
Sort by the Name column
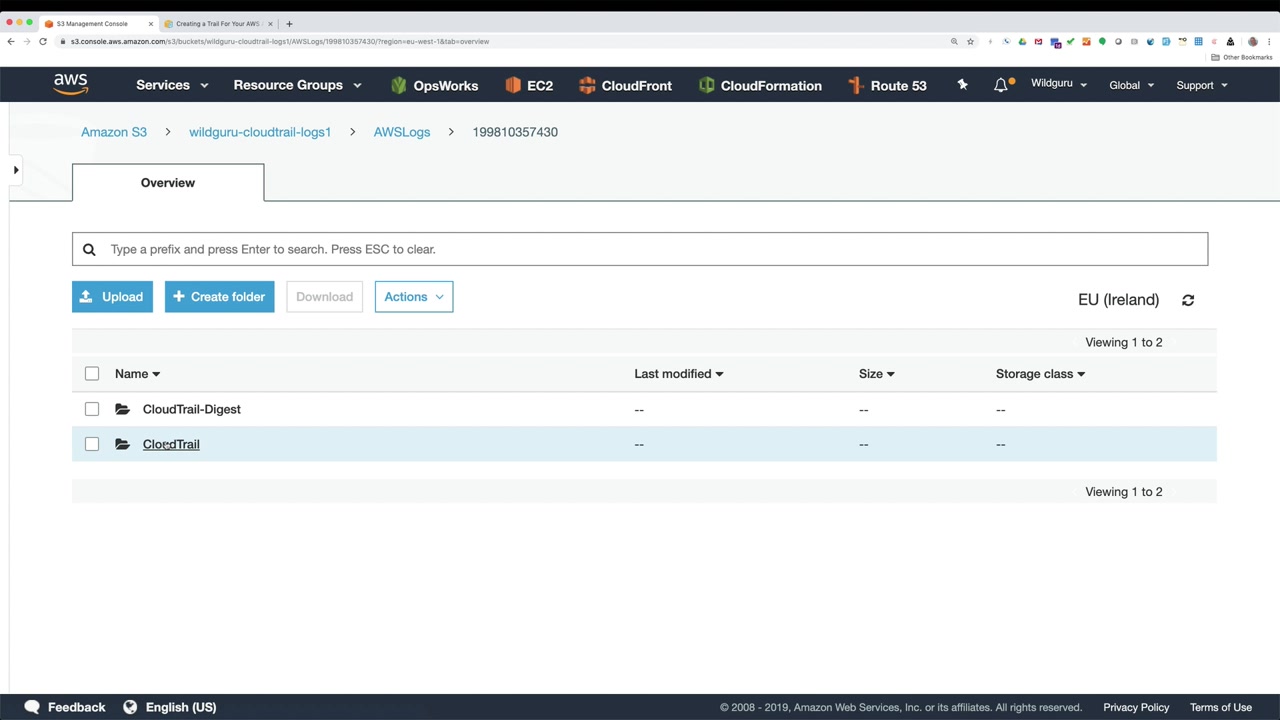(137, 374)
